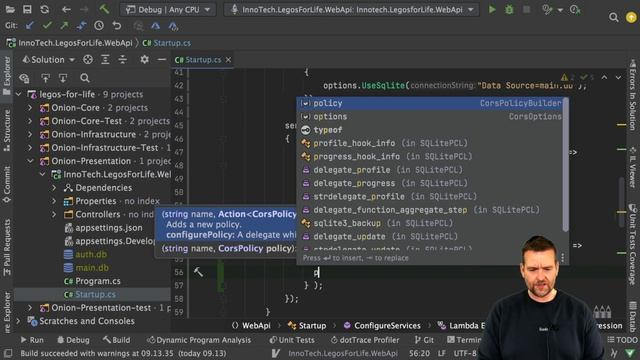Click the quick-fix hammer in gutter line 56
The width and height of the screenshot is (640, 360).
pos(198,272)
